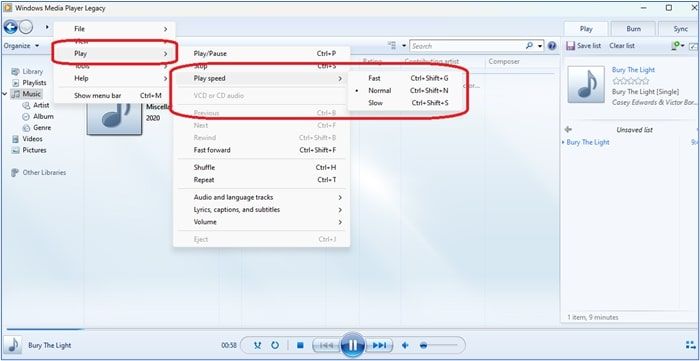This screenshot has height=361, width=700.
Task: Click the Composer column header
Action: coord(504,61)
